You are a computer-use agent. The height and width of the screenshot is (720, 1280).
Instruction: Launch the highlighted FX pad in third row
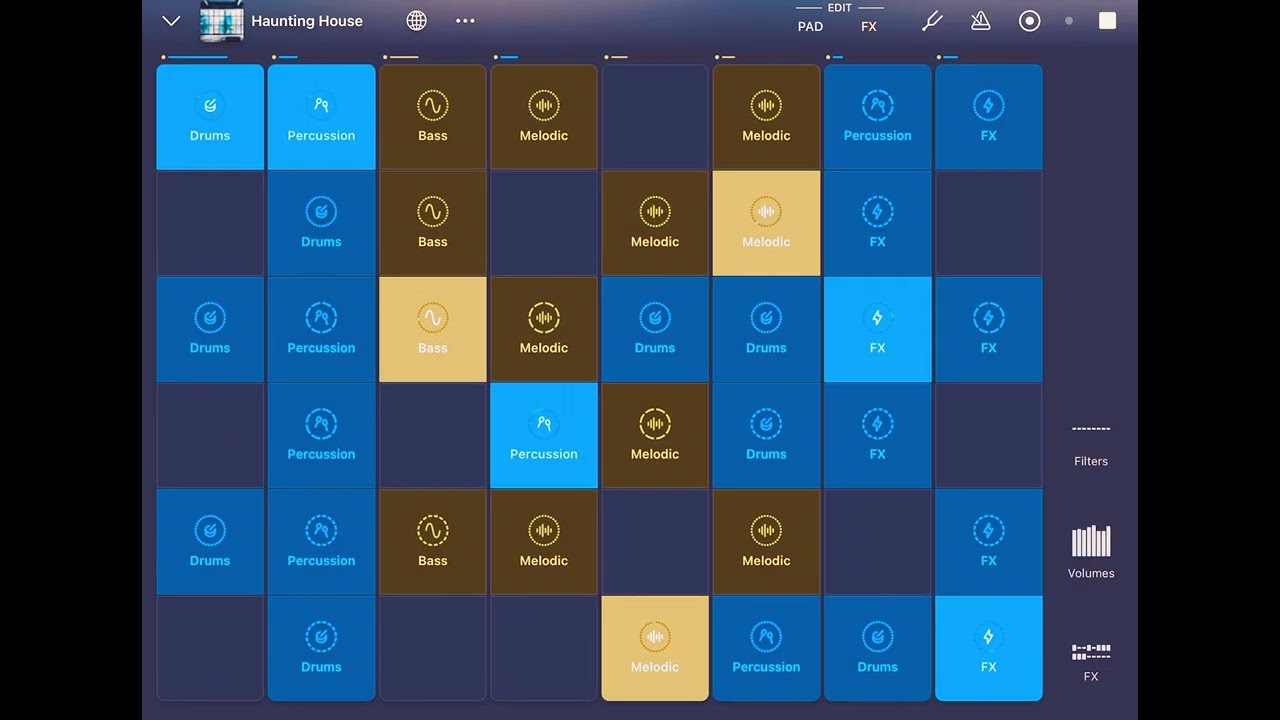point(878,330)
